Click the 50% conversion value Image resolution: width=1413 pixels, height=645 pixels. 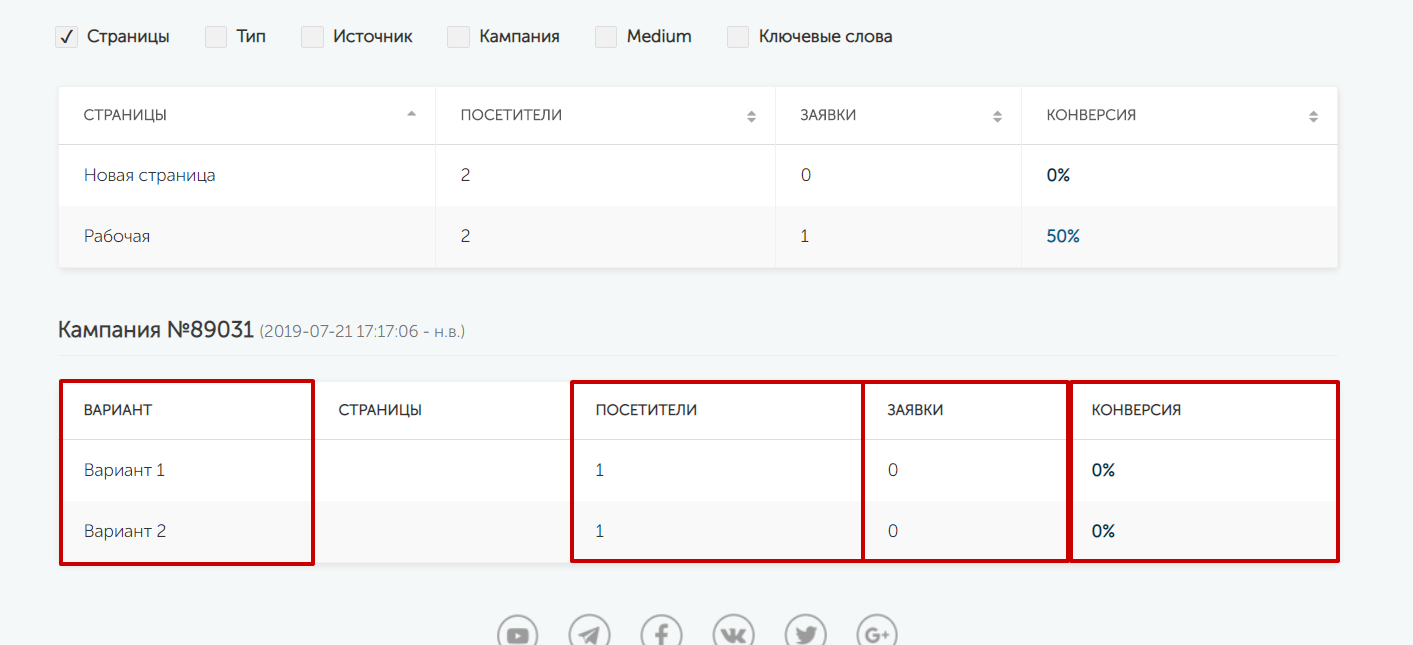pyautogui.click(x=1063, y=236)
